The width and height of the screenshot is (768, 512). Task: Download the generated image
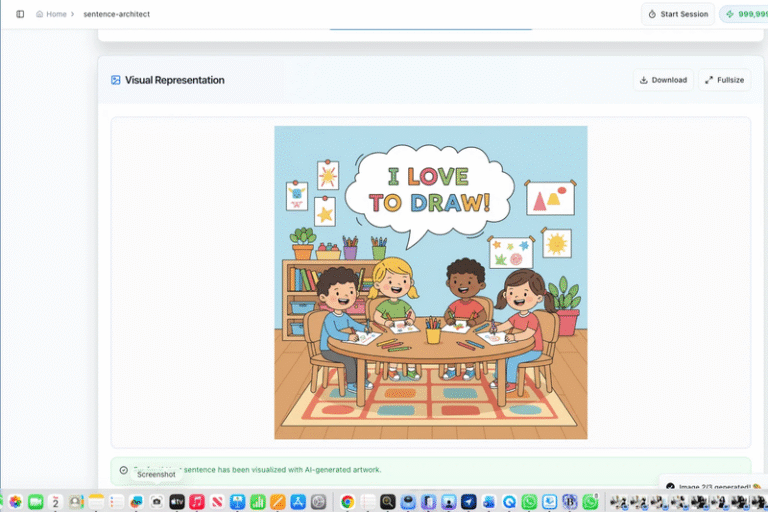(663, 80)
